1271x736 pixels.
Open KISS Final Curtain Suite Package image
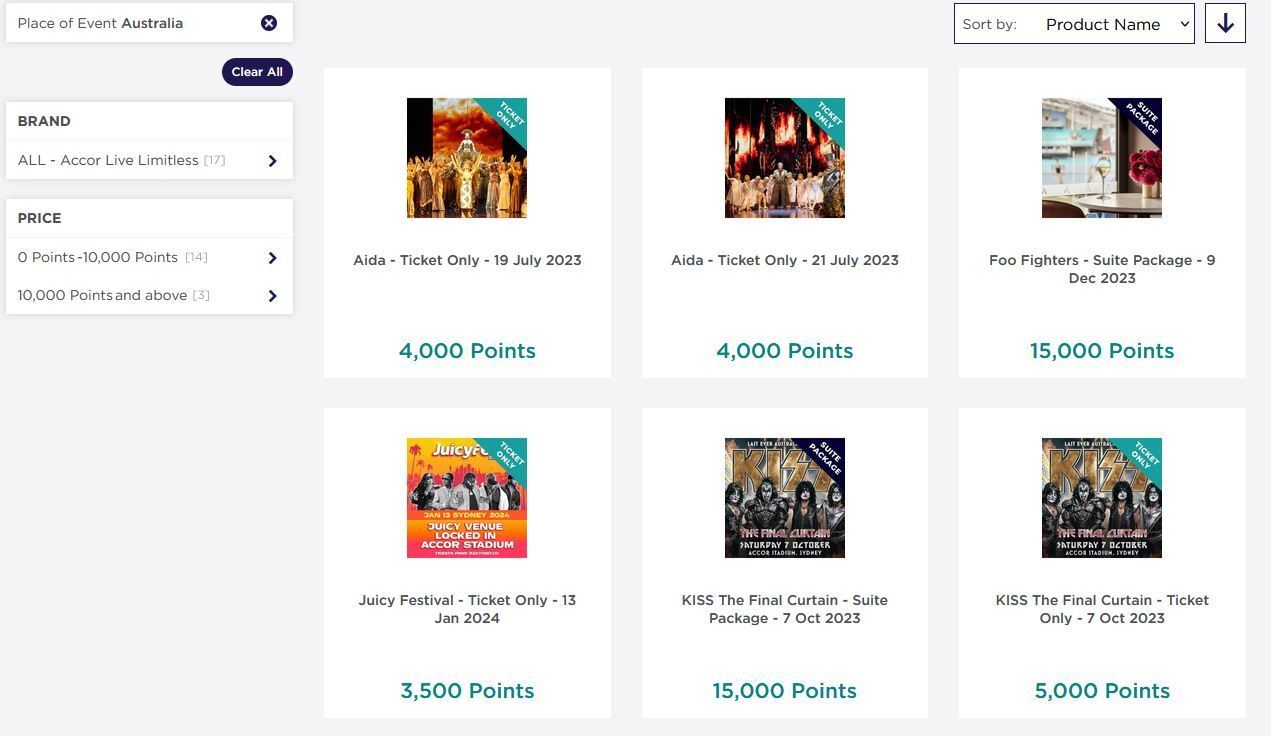(785, 498)
